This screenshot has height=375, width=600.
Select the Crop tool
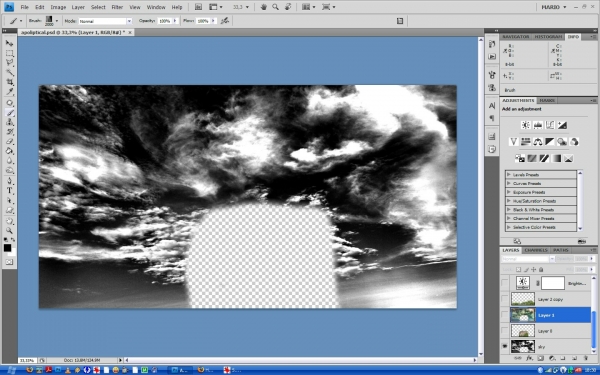[10, 82]
